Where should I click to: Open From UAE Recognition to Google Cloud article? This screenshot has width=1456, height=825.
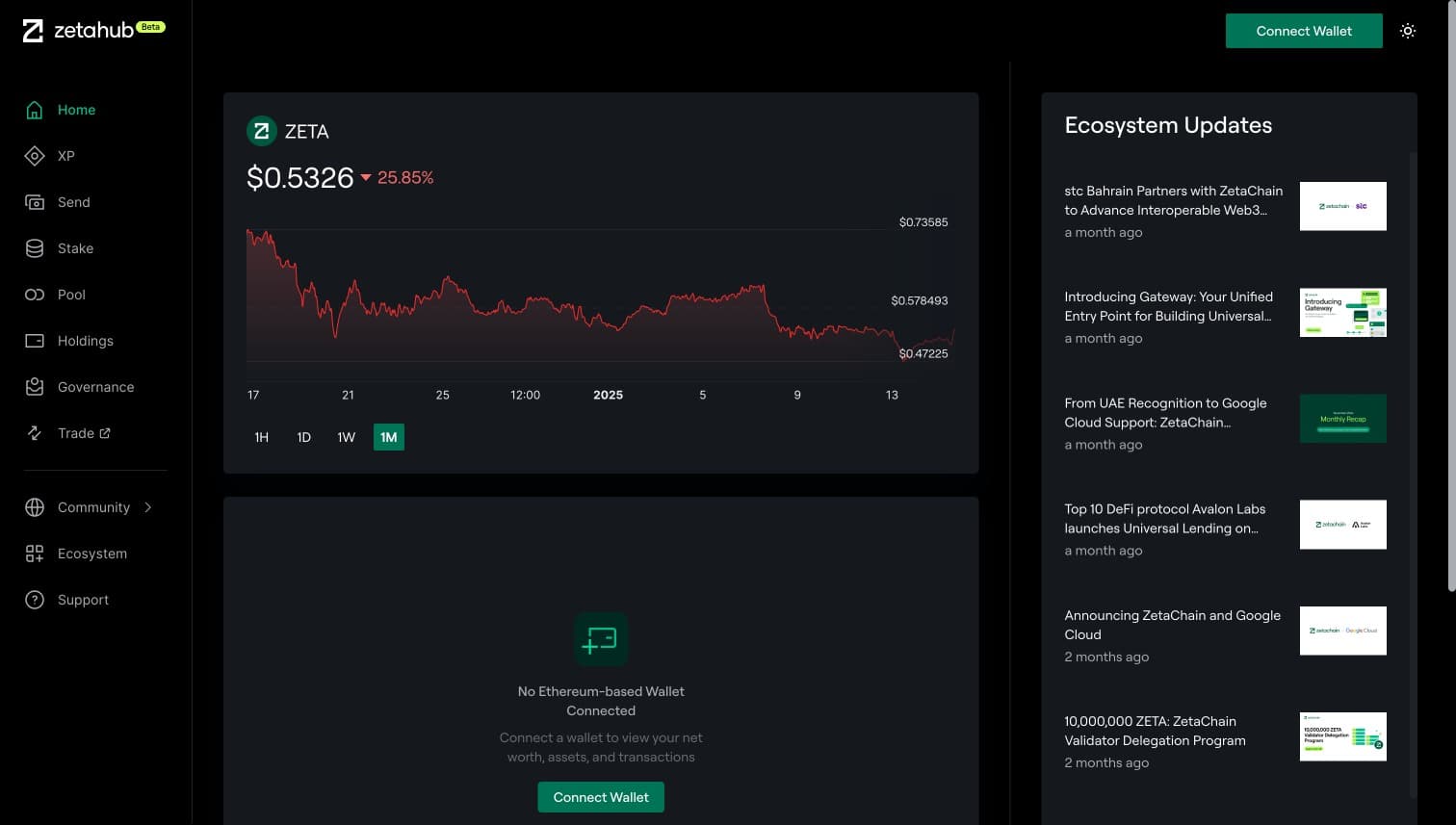click(x=1165, y=413)
